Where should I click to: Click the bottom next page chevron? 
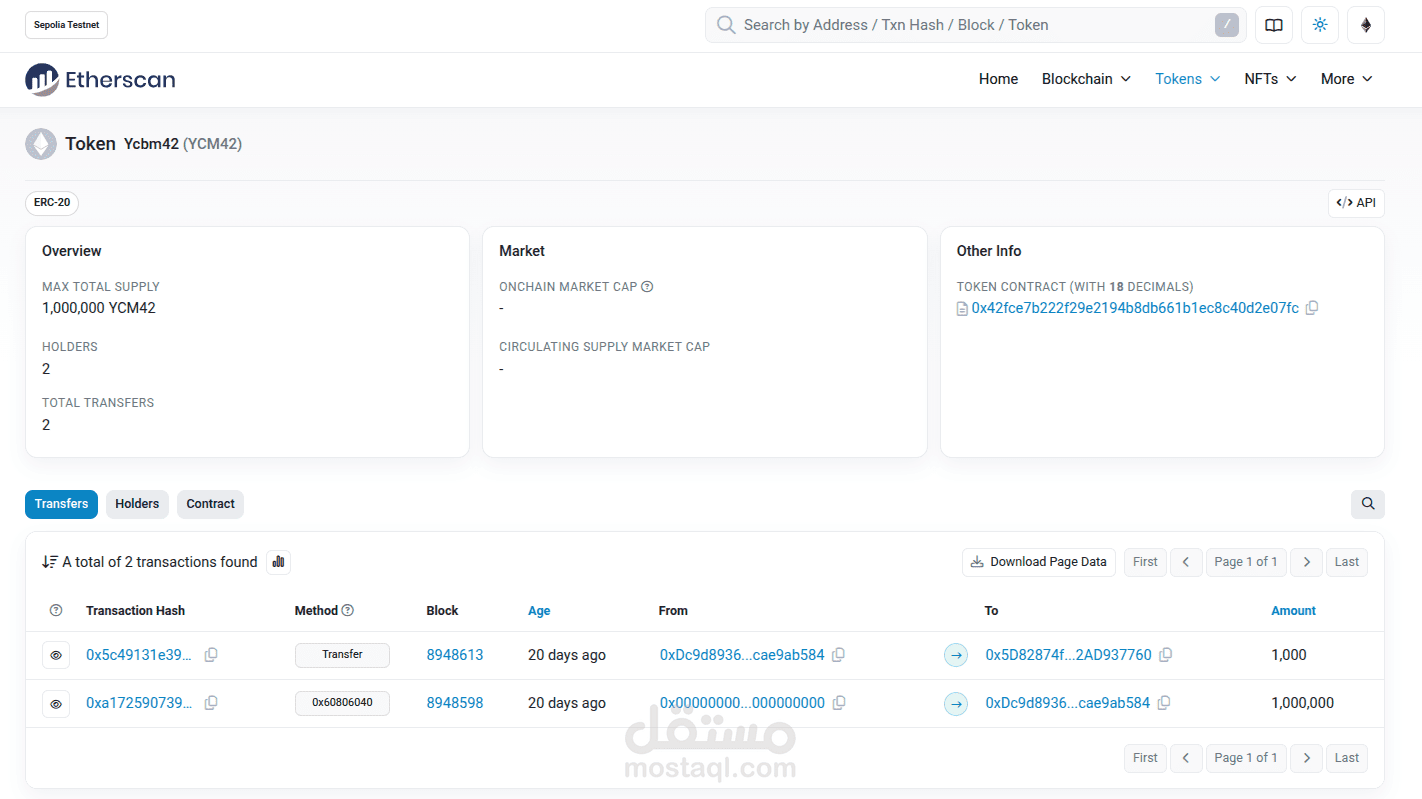tap(1306, 758)
